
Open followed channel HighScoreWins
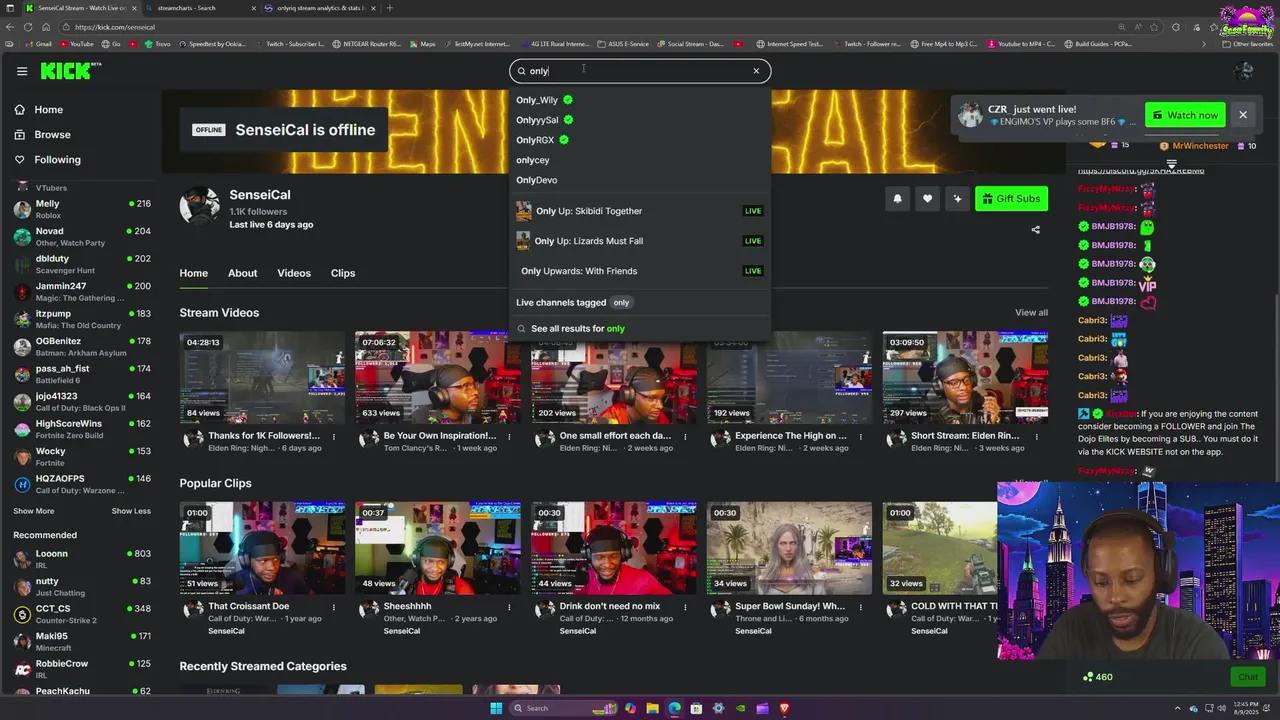click(x=80, y=429)
